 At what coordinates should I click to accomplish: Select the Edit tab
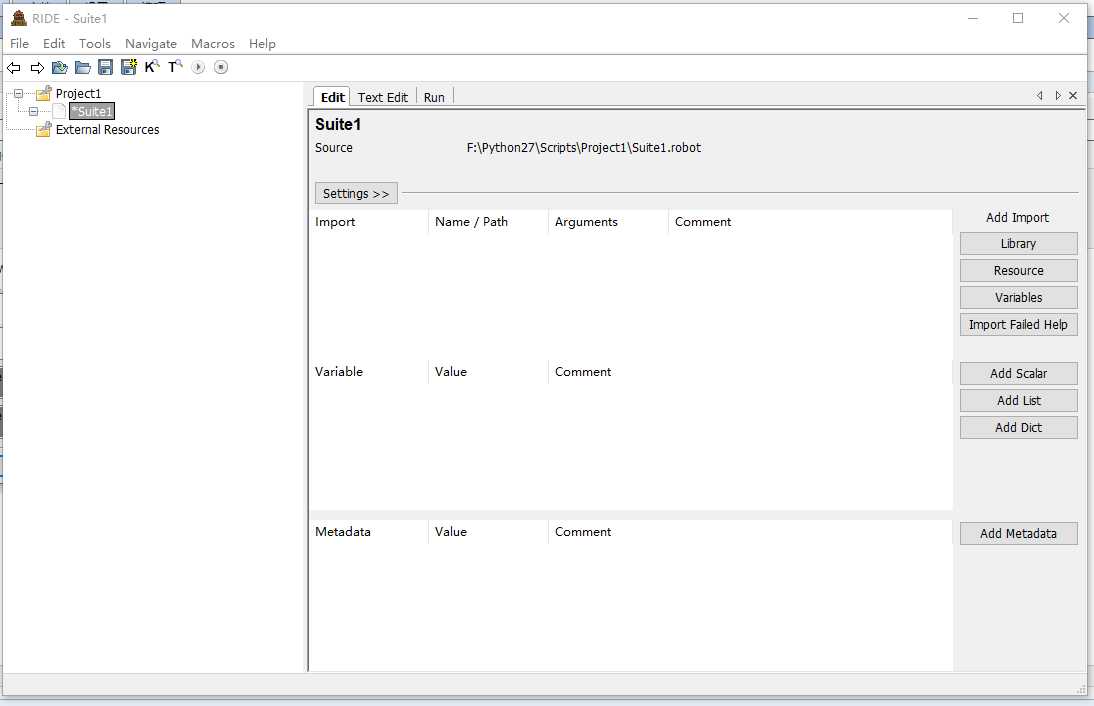point(332,97)
